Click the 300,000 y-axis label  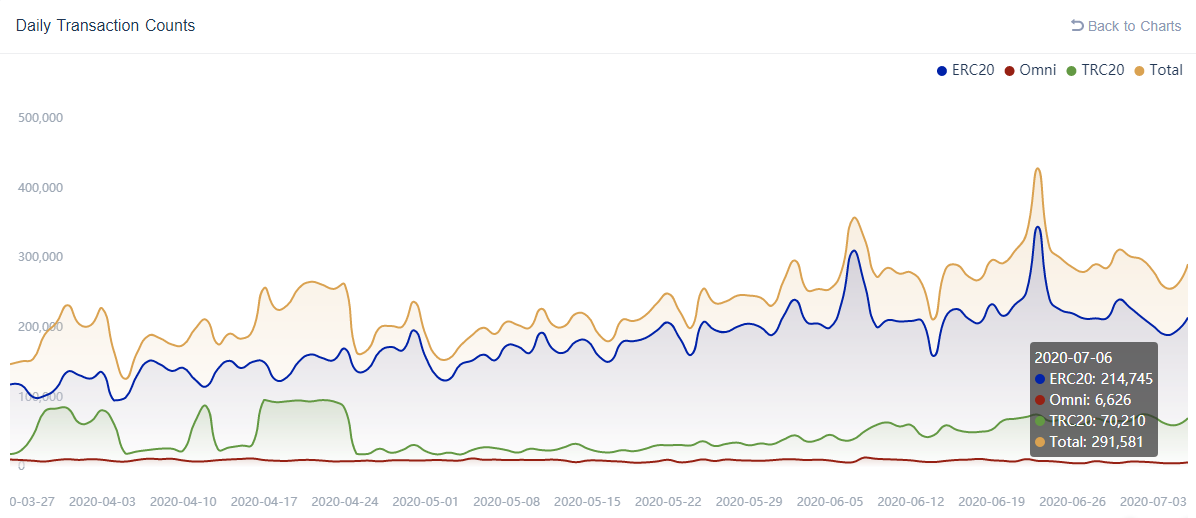point(39,256)
